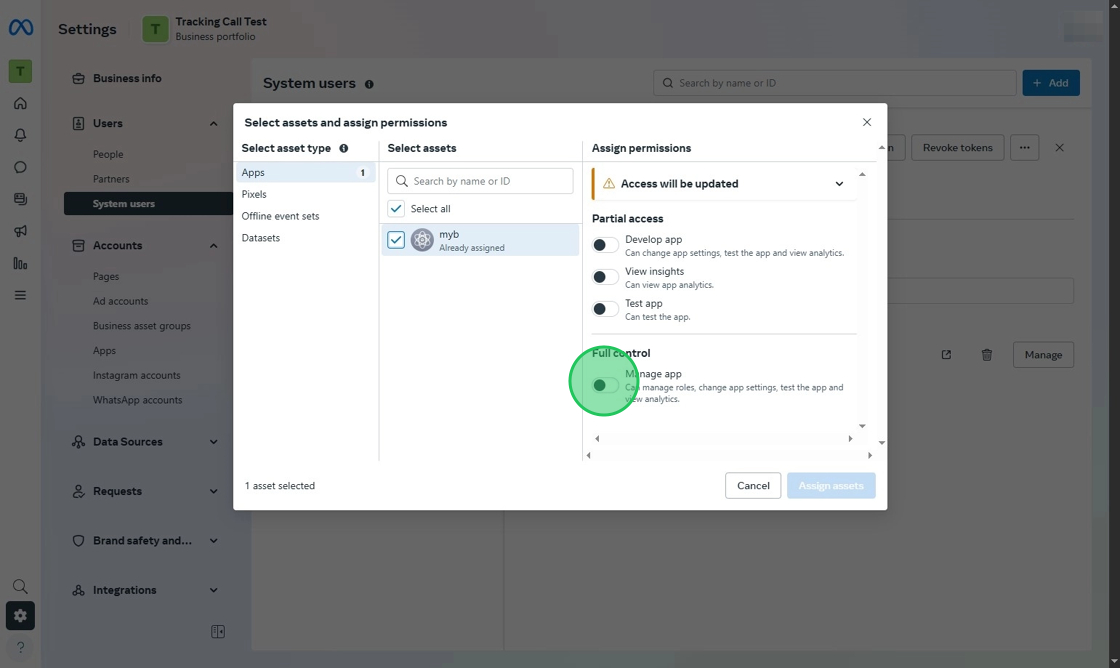Click the myb app atom icon
Image resolution: width=1120 pixels, height=668 pixels.
pyautogui.click(x=422, y=240)
